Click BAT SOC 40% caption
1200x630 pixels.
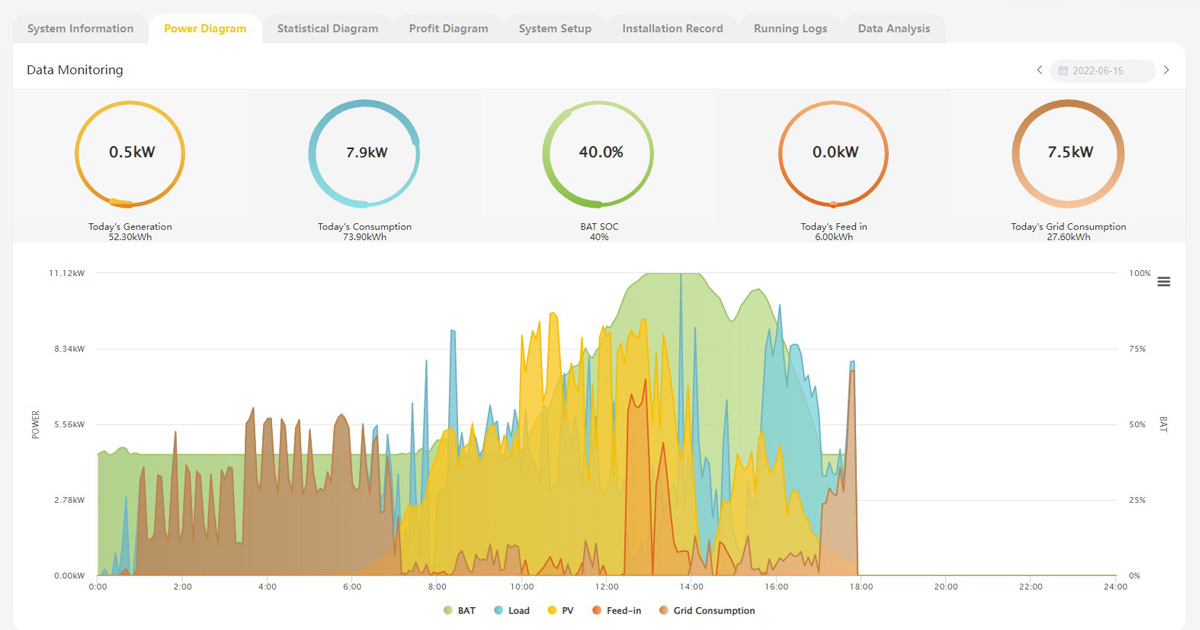click(x=600, y=232)
